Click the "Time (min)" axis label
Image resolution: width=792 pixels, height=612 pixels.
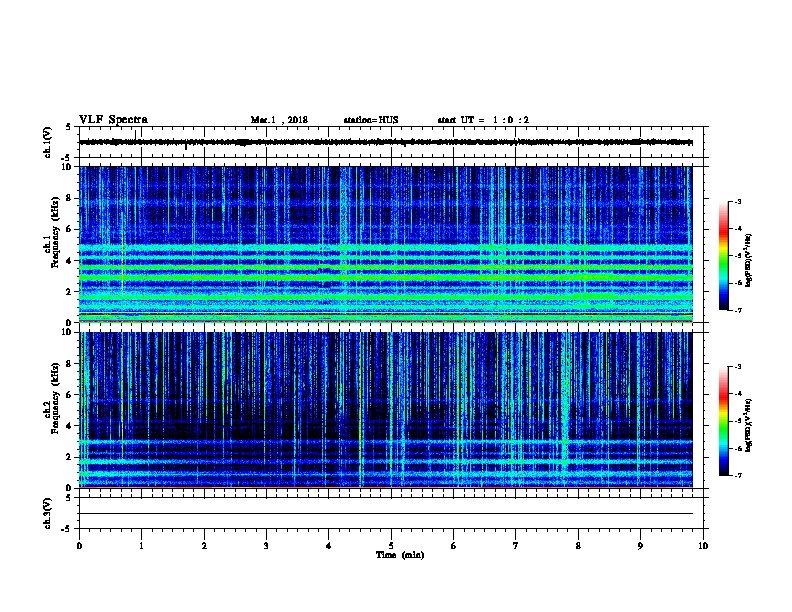400,555
